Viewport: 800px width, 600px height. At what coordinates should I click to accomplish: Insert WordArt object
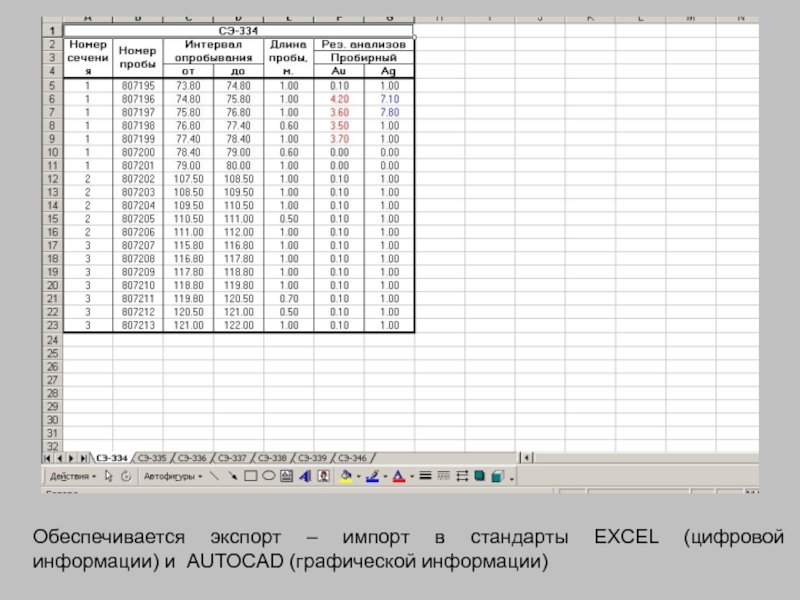306,477
